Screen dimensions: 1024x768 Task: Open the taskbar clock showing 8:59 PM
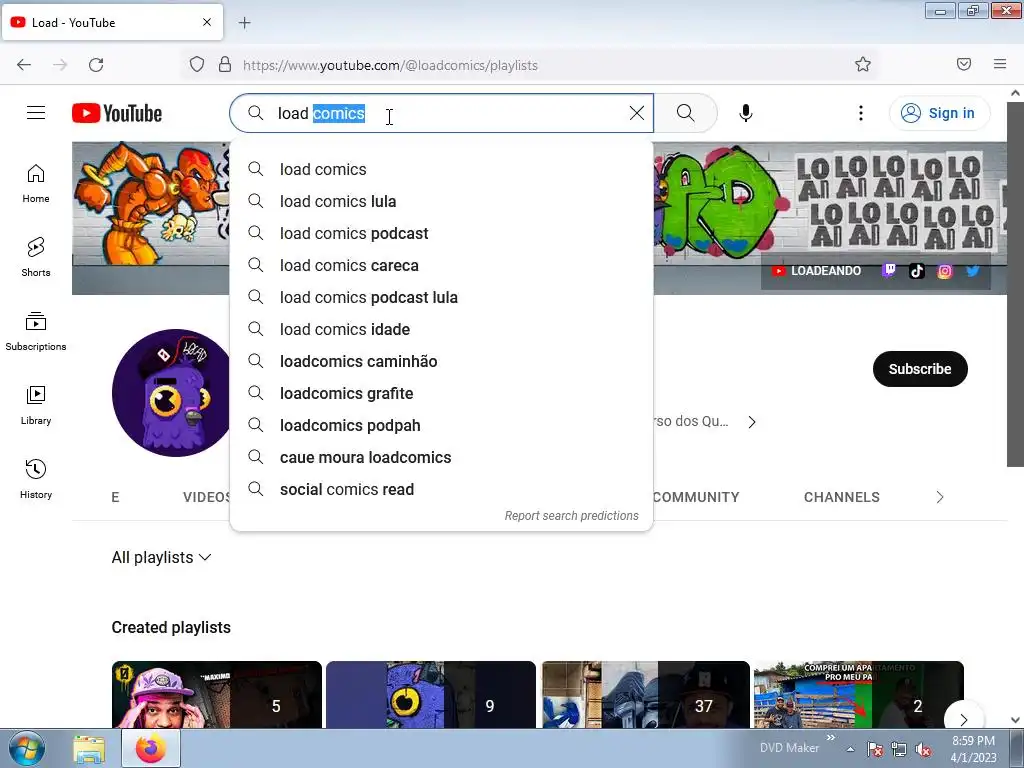pyautogui.click(x=973, y=749)
